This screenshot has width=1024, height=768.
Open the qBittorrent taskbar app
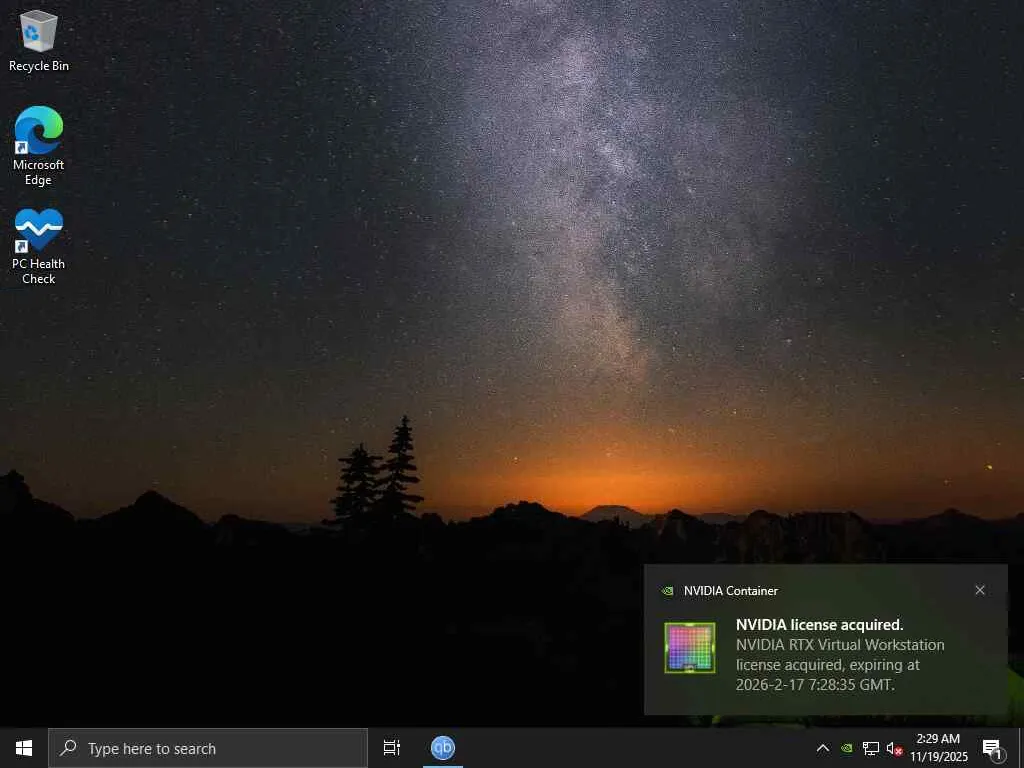point(443,748)
